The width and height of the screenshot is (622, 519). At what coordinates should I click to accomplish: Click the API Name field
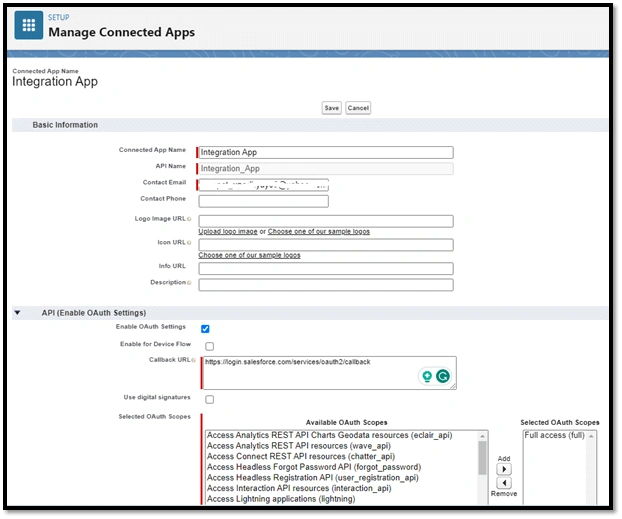point(326,169)
